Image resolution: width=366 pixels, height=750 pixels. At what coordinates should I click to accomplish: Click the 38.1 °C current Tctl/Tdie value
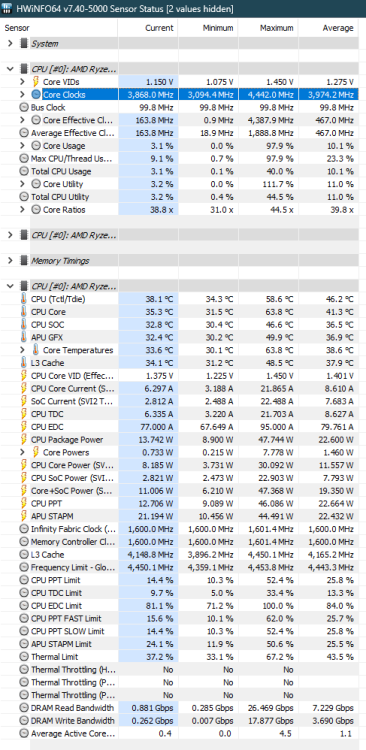pos(159,299)
